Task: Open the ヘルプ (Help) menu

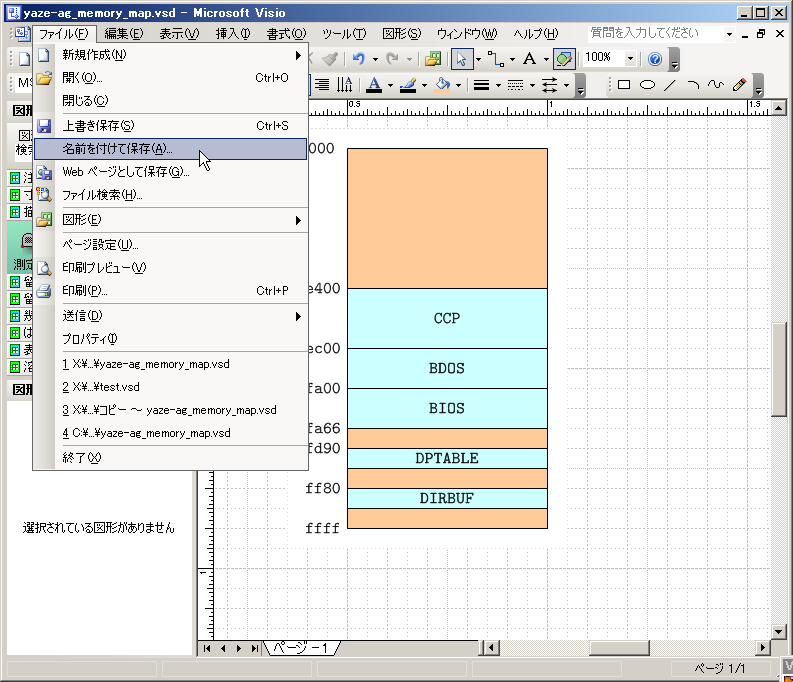Action: tap(536, 34)
